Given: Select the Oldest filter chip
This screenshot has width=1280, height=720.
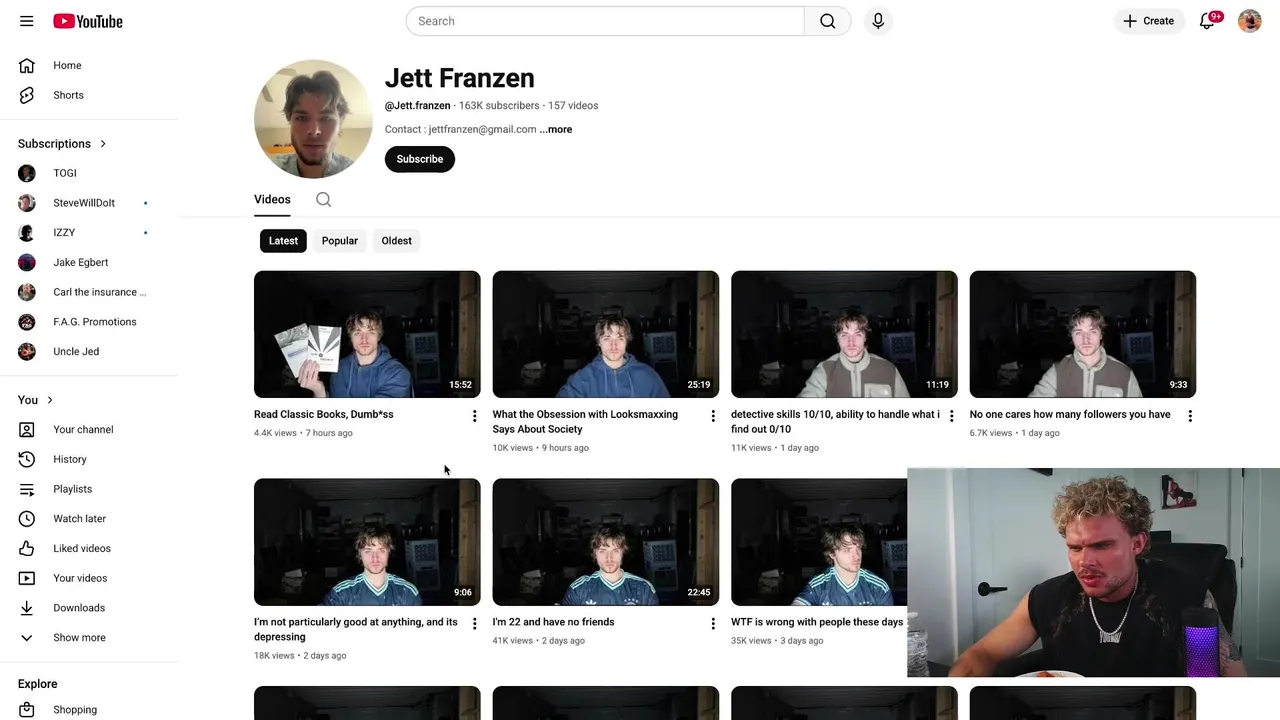Looking at the screenshot, I should (396, 241).
